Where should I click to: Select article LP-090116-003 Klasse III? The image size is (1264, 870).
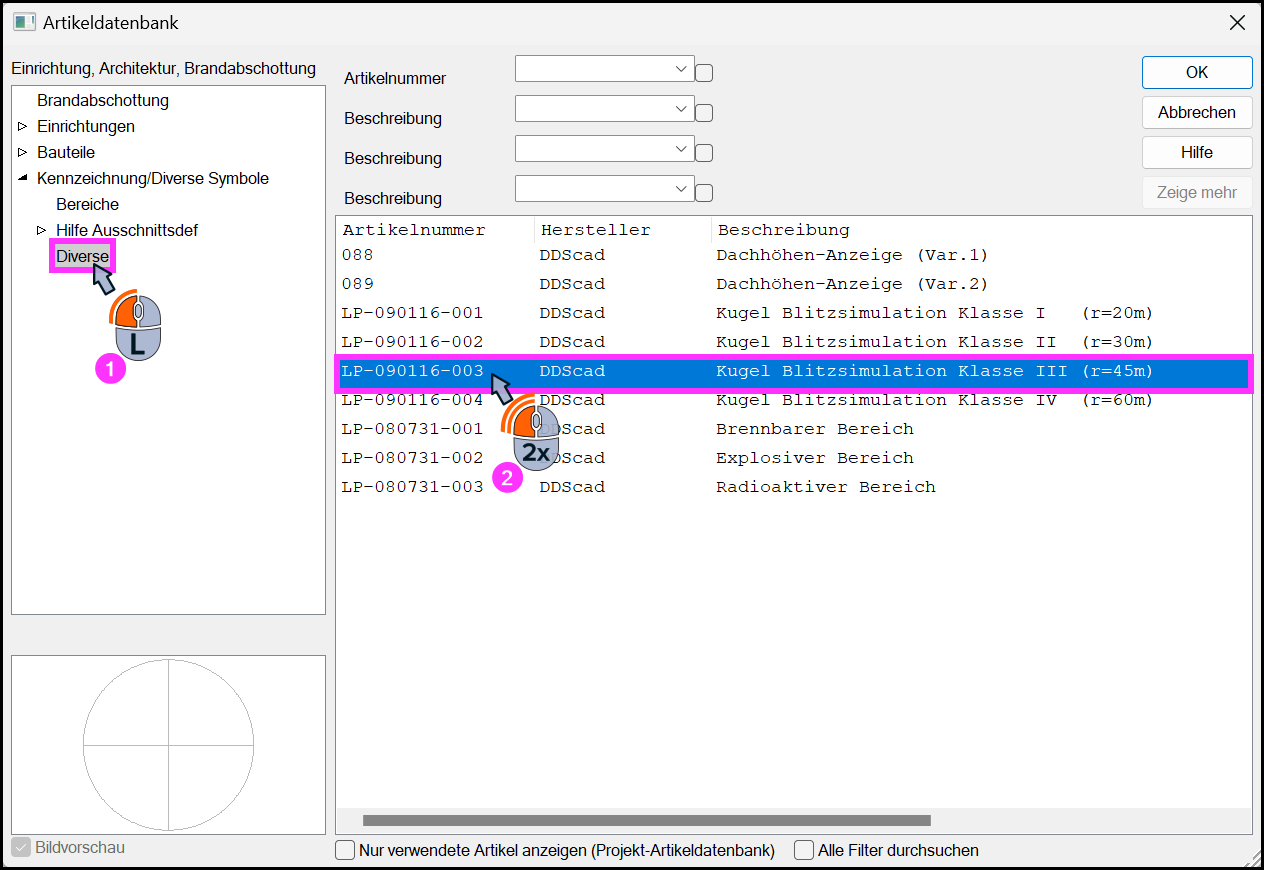pos(794,371)
